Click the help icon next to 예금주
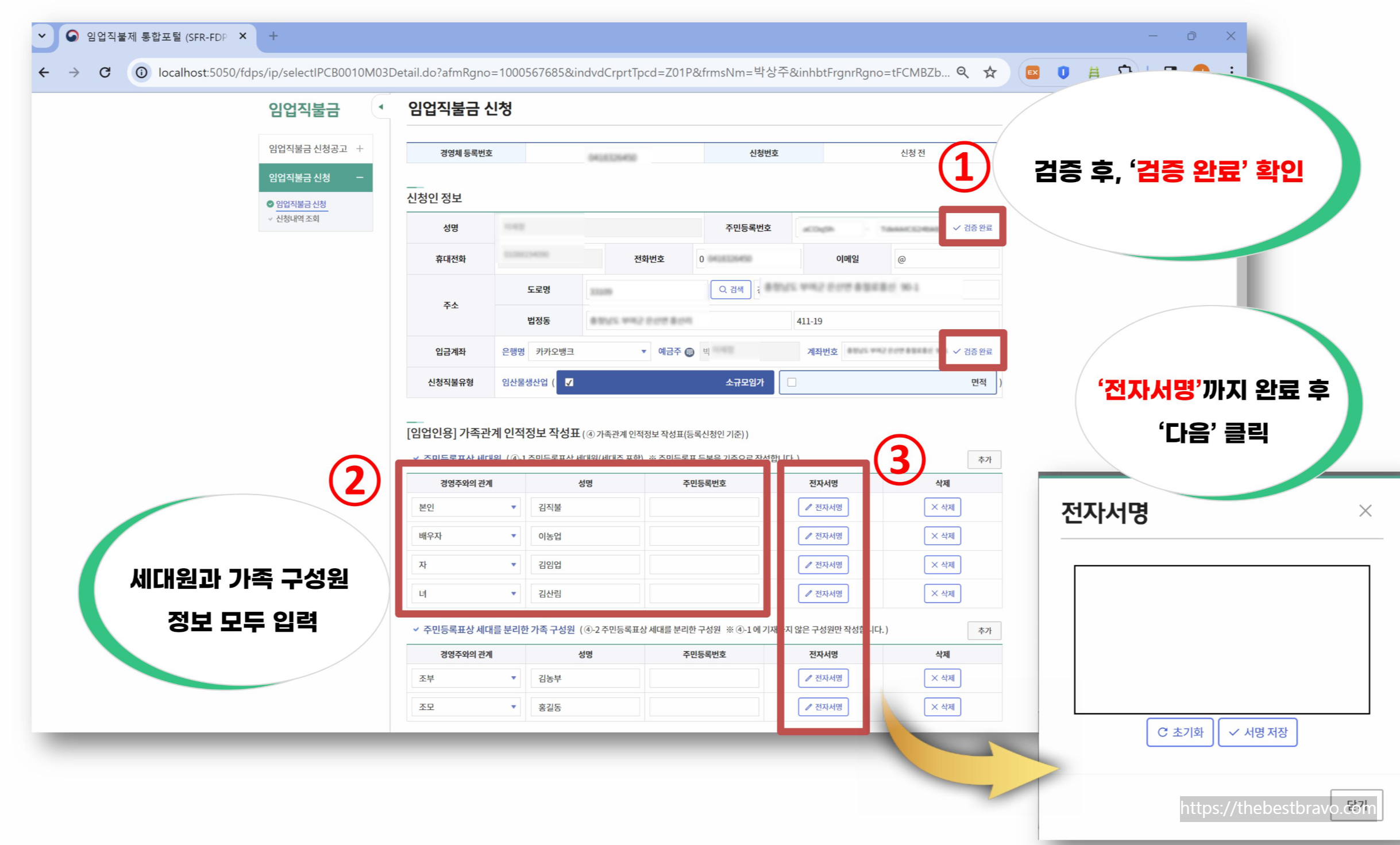Screen dimensions: 1400x845 click(689, 352)
